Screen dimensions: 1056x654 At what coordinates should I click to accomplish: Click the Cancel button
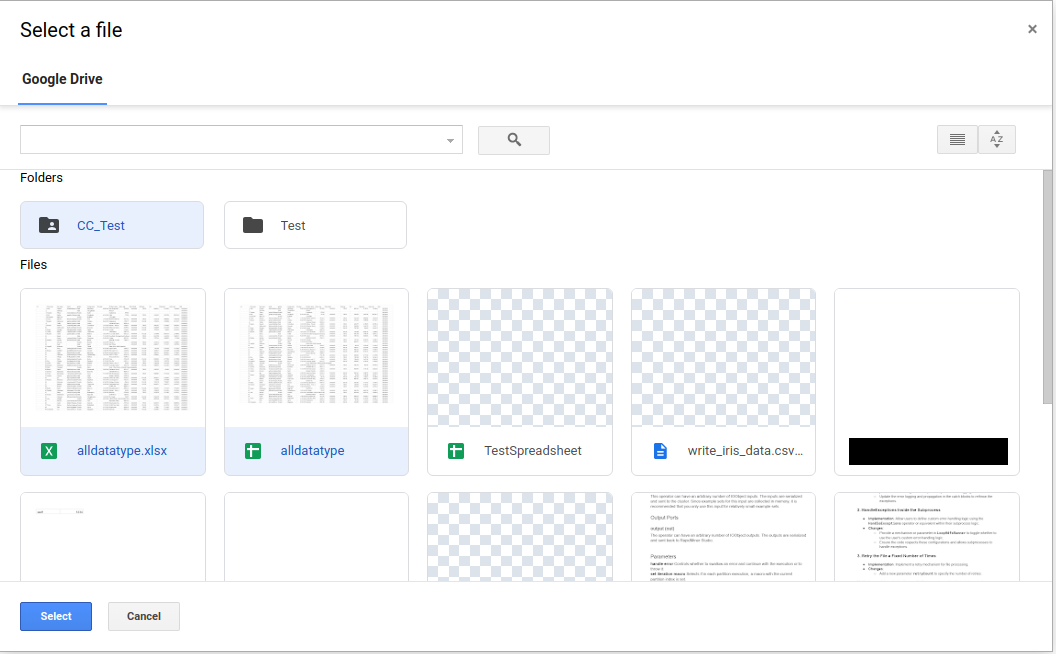click(143, 616)
